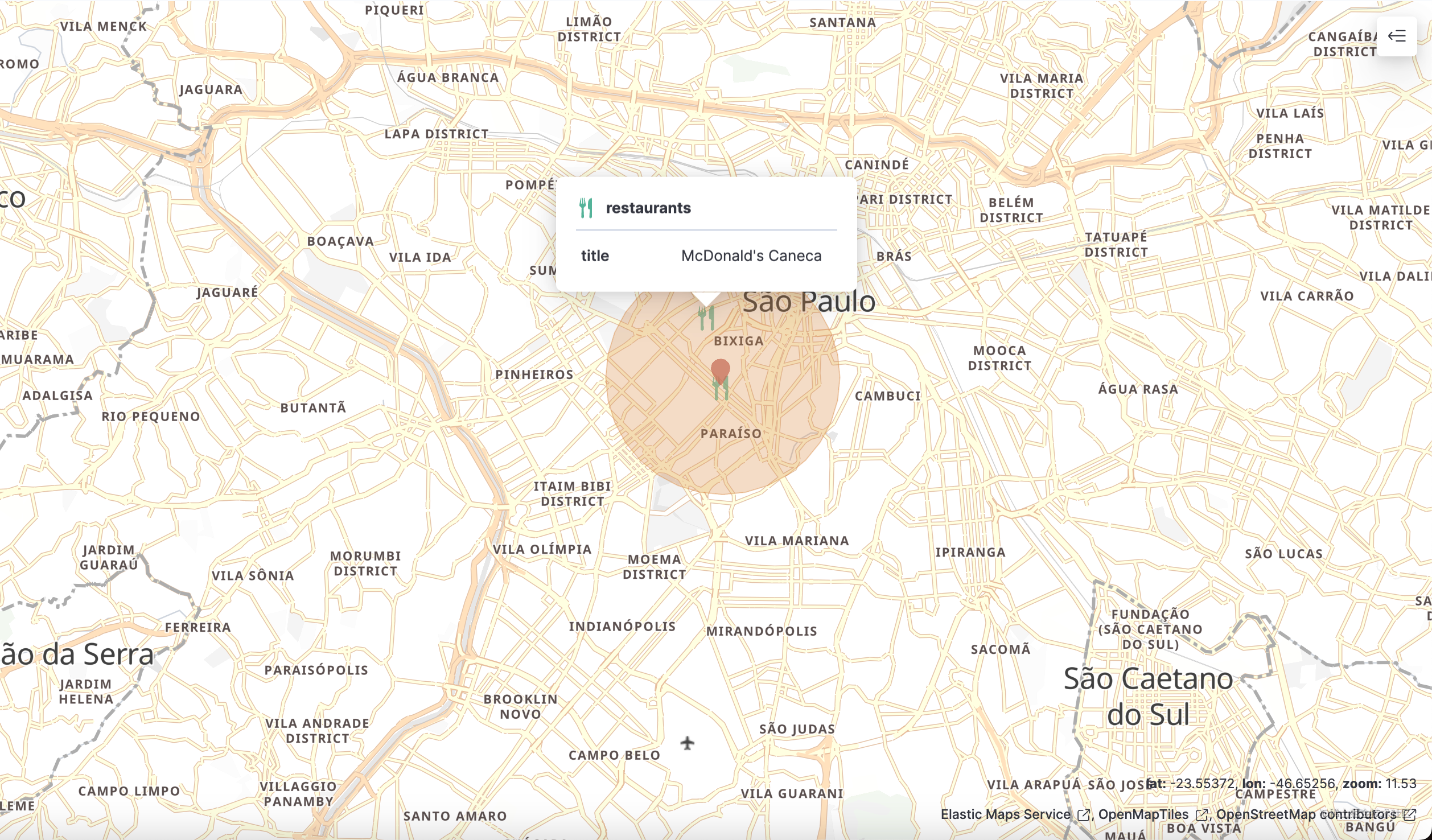Click the "LAPA DISTRICT" label
This screenshot has height=840, width=1432.
[x=437, y=134]
